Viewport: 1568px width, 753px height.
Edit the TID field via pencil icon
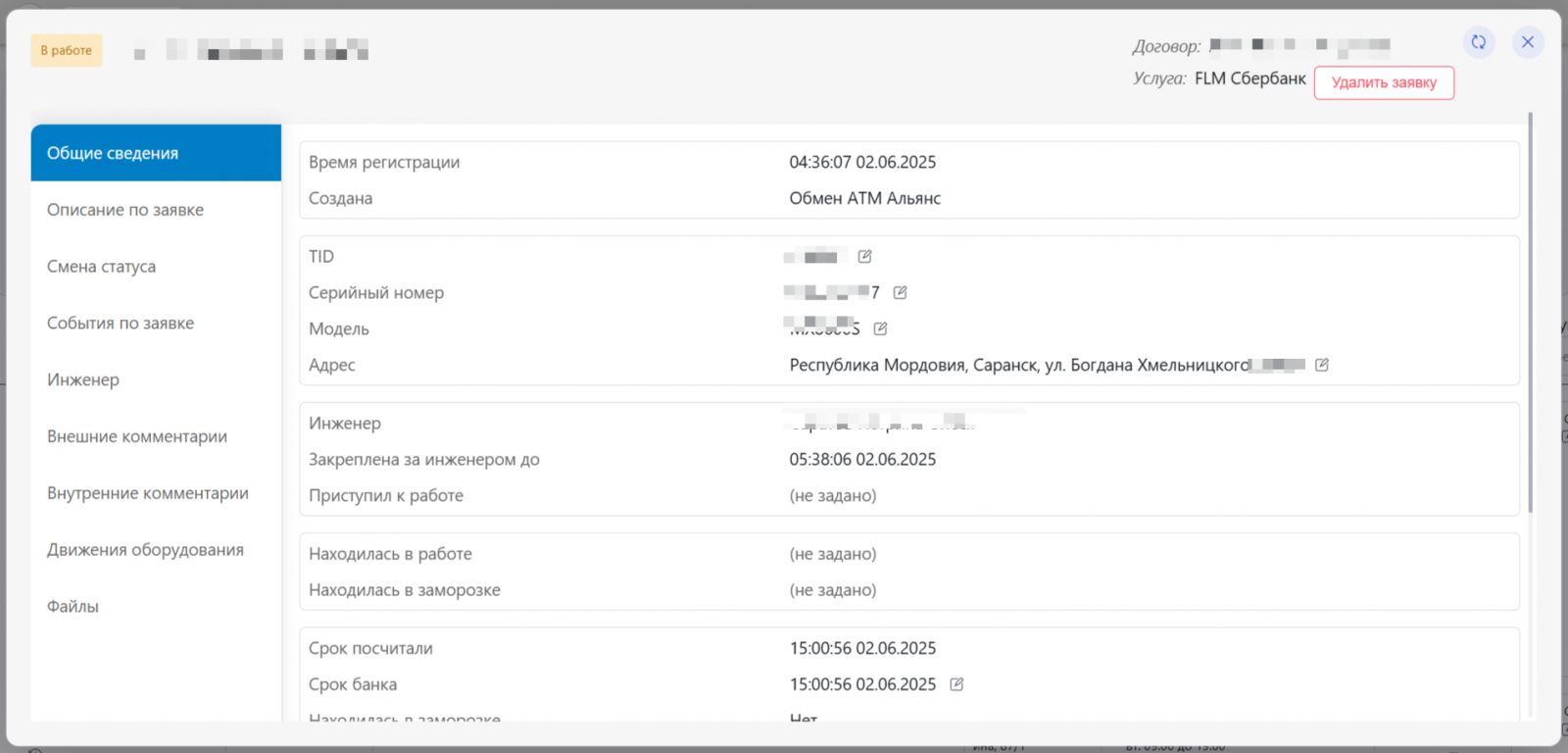864,257
